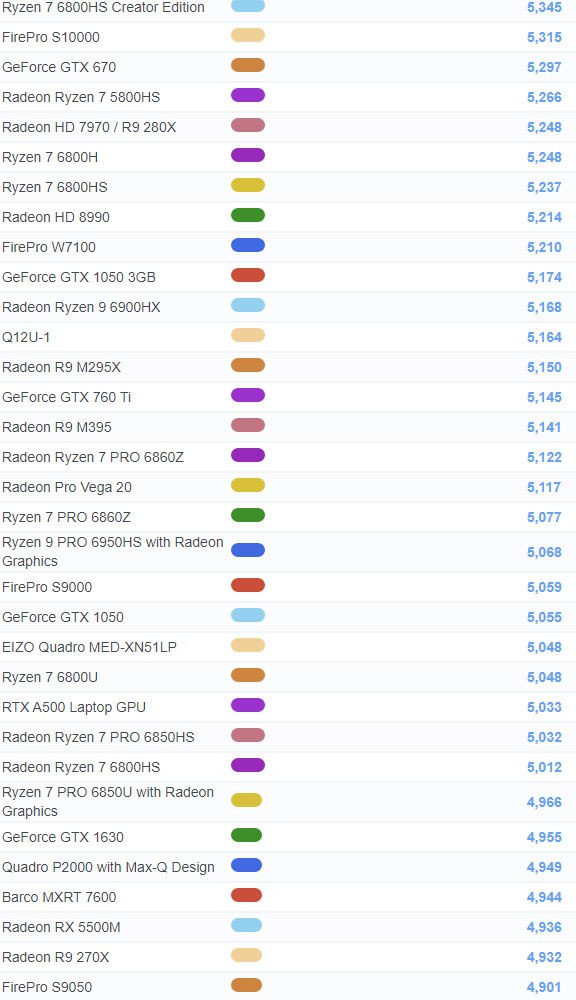Select the blue swatch beside FirePro W7100

[x=247, y=245]
